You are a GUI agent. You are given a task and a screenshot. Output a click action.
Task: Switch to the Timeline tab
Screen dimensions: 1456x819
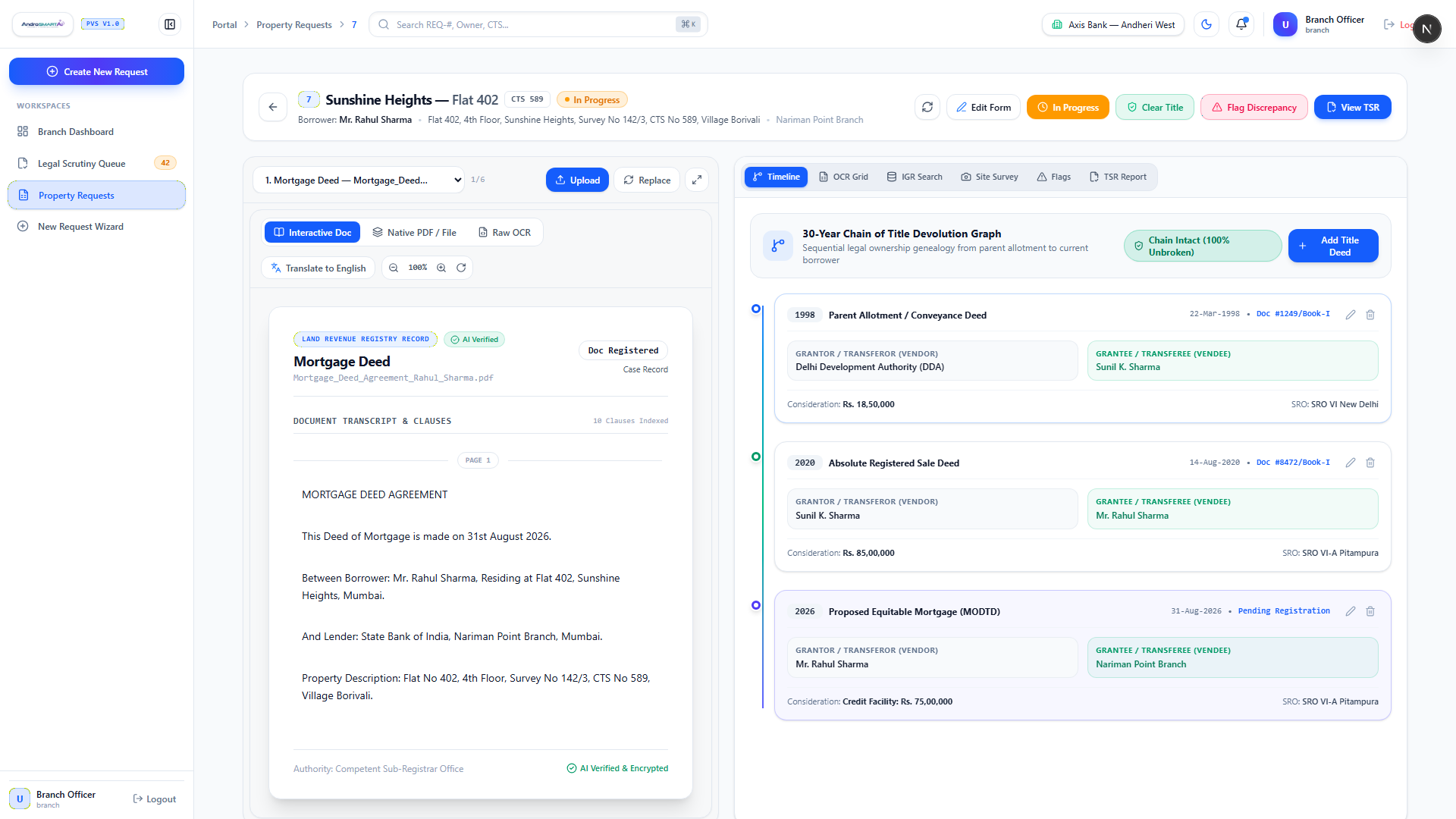(x=776, y=177)
